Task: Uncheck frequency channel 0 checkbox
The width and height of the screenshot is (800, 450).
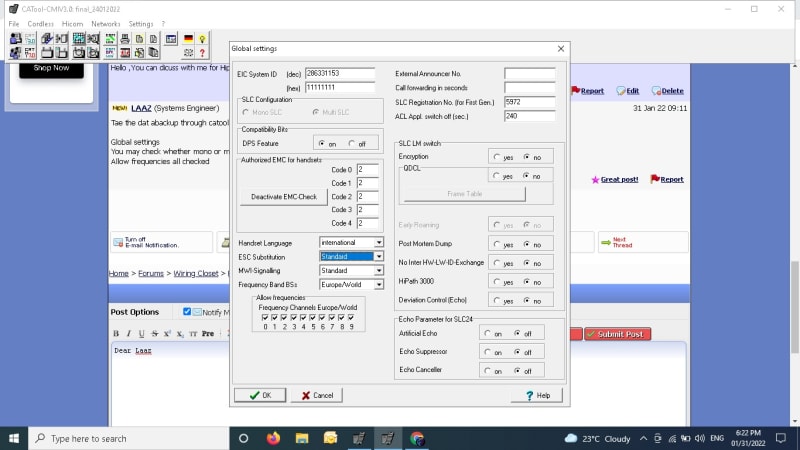Action: pos(265,317)
